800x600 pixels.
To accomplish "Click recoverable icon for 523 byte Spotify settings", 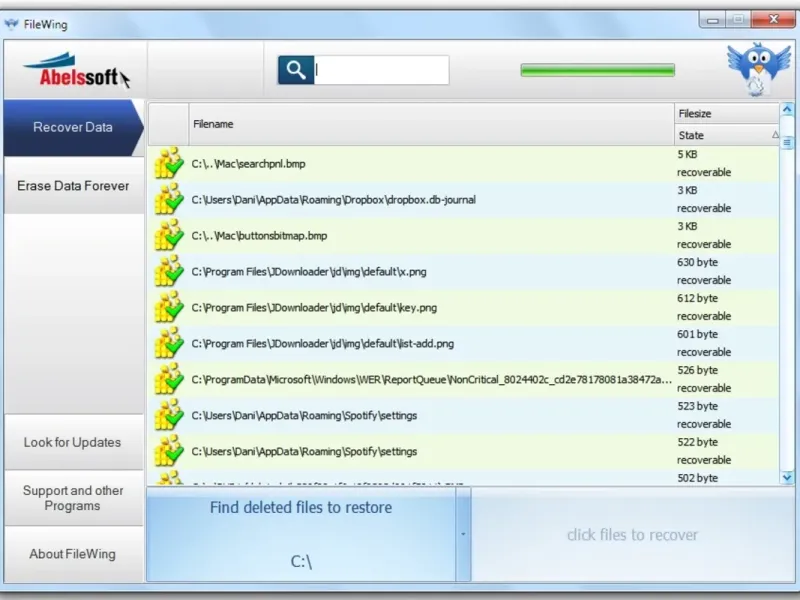I will [169, 415].
